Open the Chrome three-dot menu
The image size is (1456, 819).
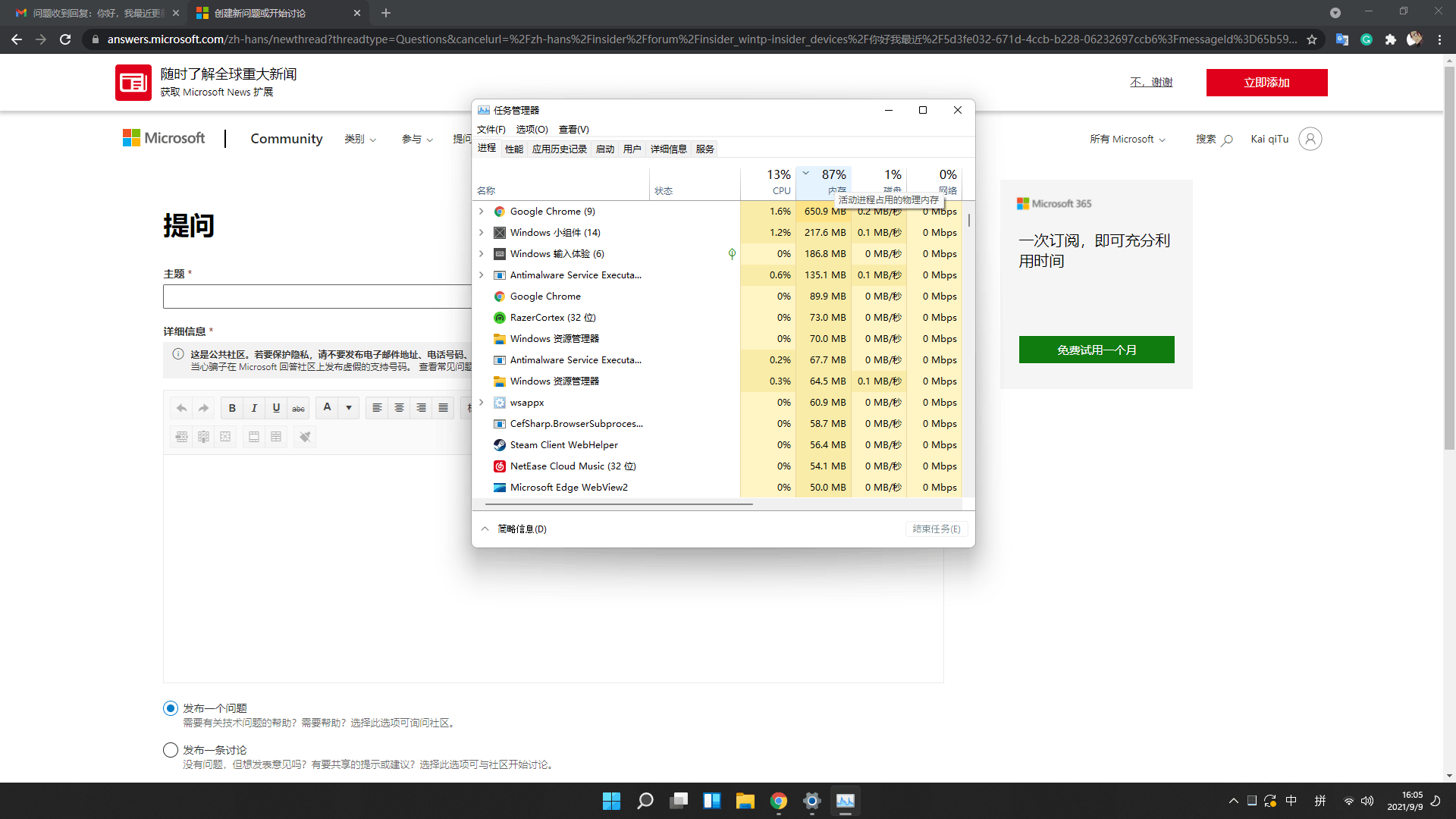coord(1439,39)
